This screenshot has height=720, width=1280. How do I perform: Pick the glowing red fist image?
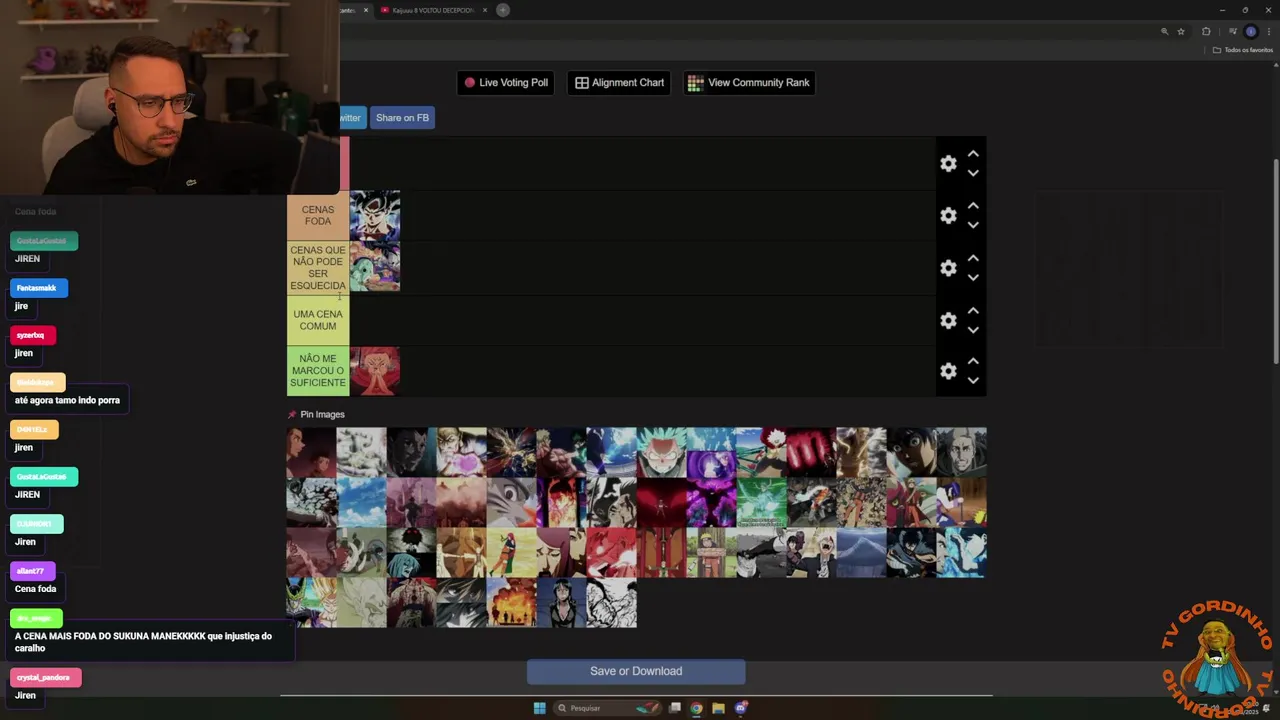point(812,453)
